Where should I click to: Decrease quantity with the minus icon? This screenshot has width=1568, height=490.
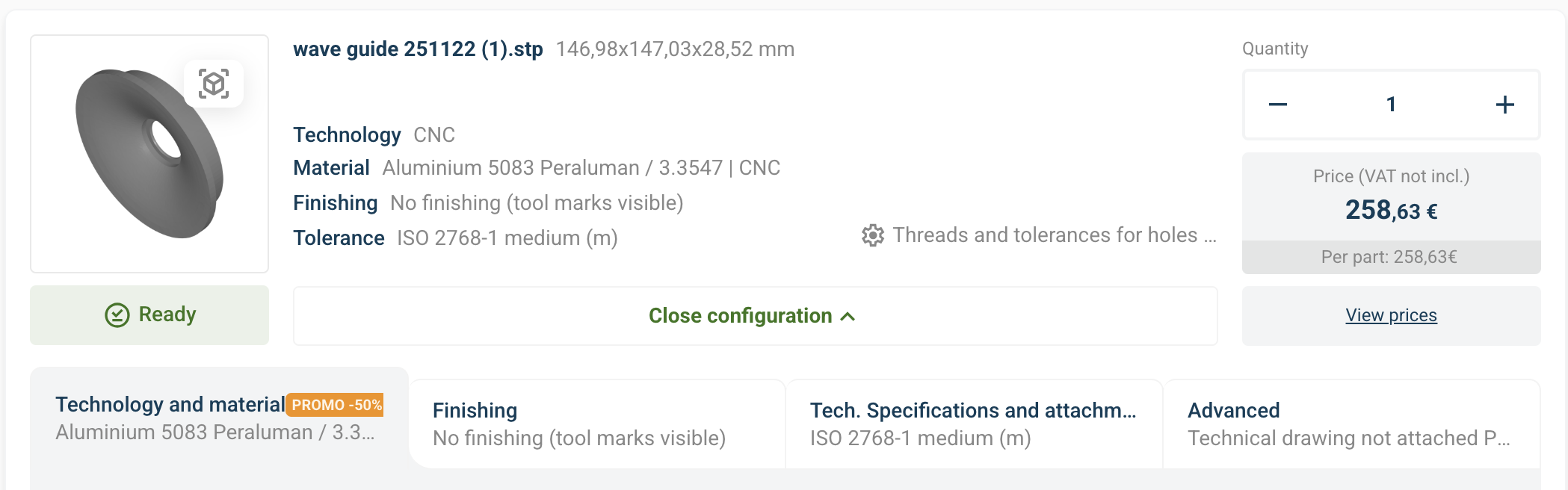1278,105
